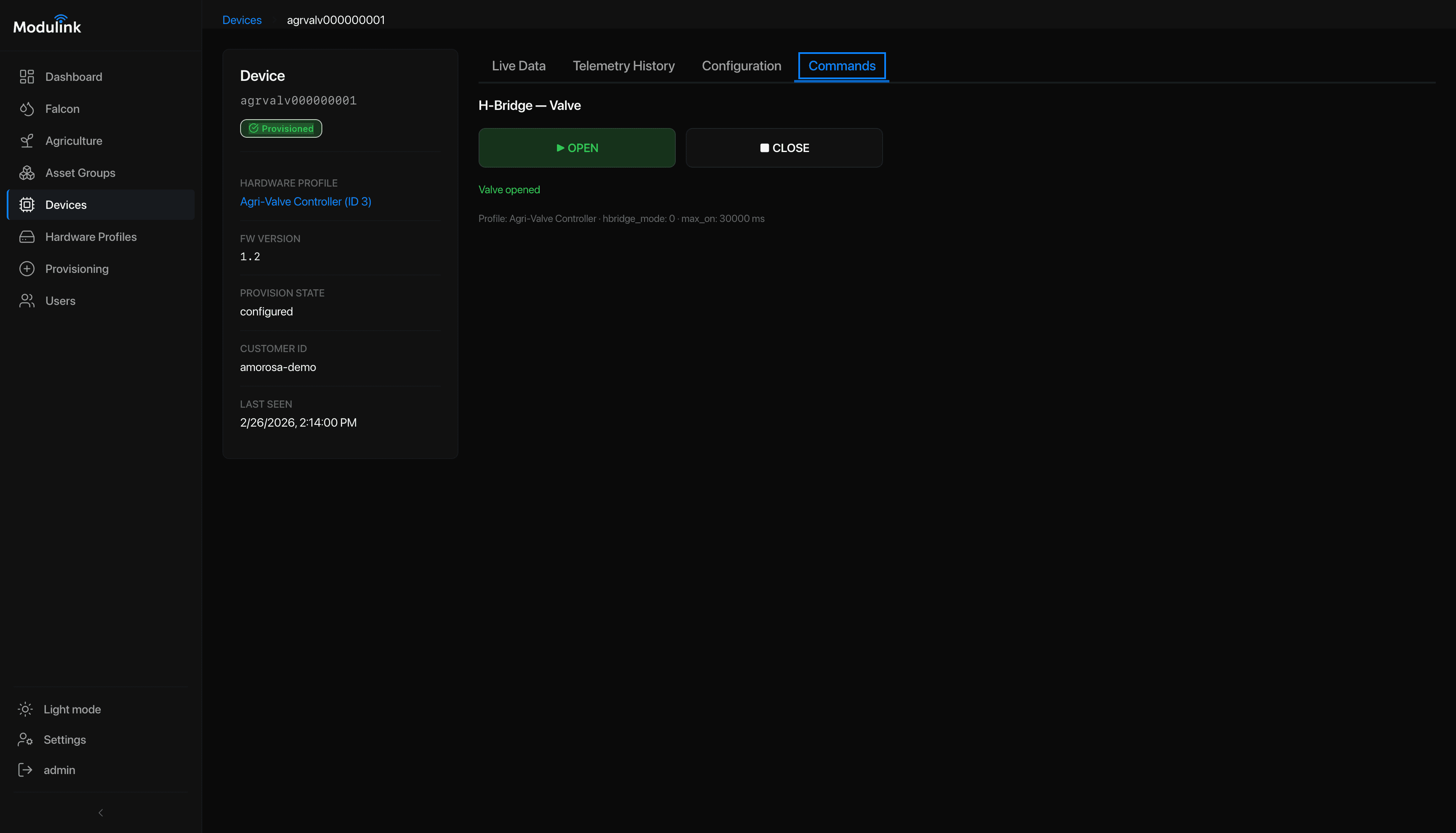Screen dimensions: 1456x833
Task: Collapse the sidebar with bottom chevron
Action: click(x=101, y=813)
